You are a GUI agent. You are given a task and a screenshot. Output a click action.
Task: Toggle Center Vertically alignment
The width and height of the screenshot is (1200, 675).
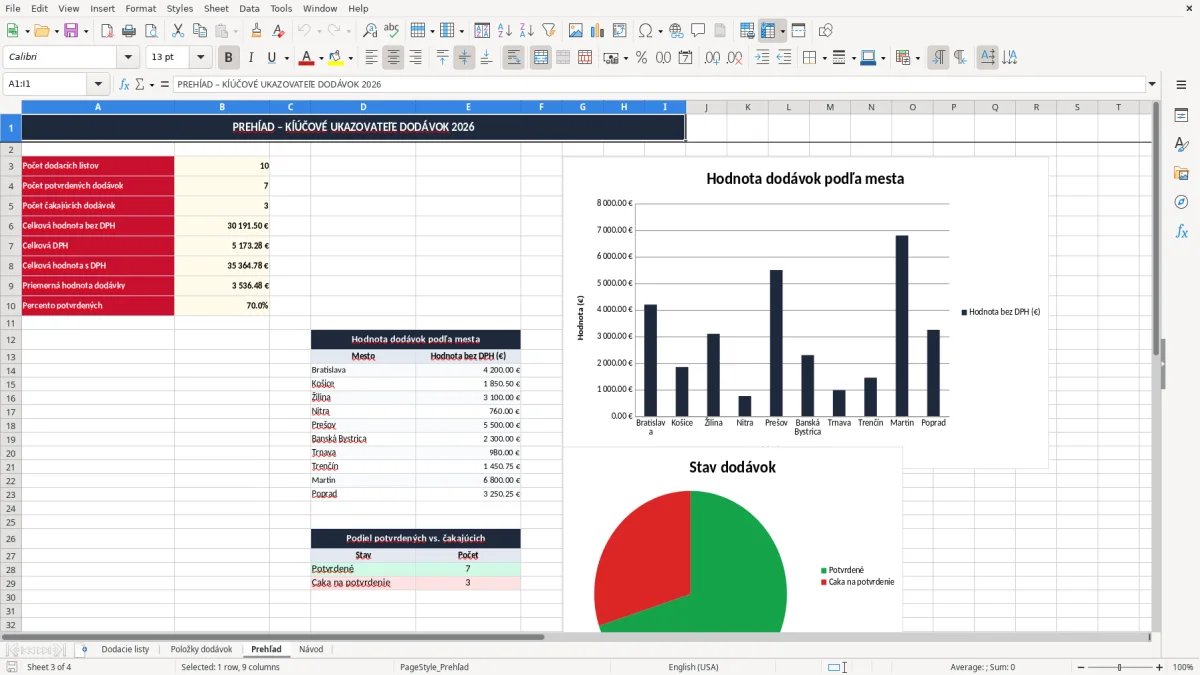(x=464, y=58)
